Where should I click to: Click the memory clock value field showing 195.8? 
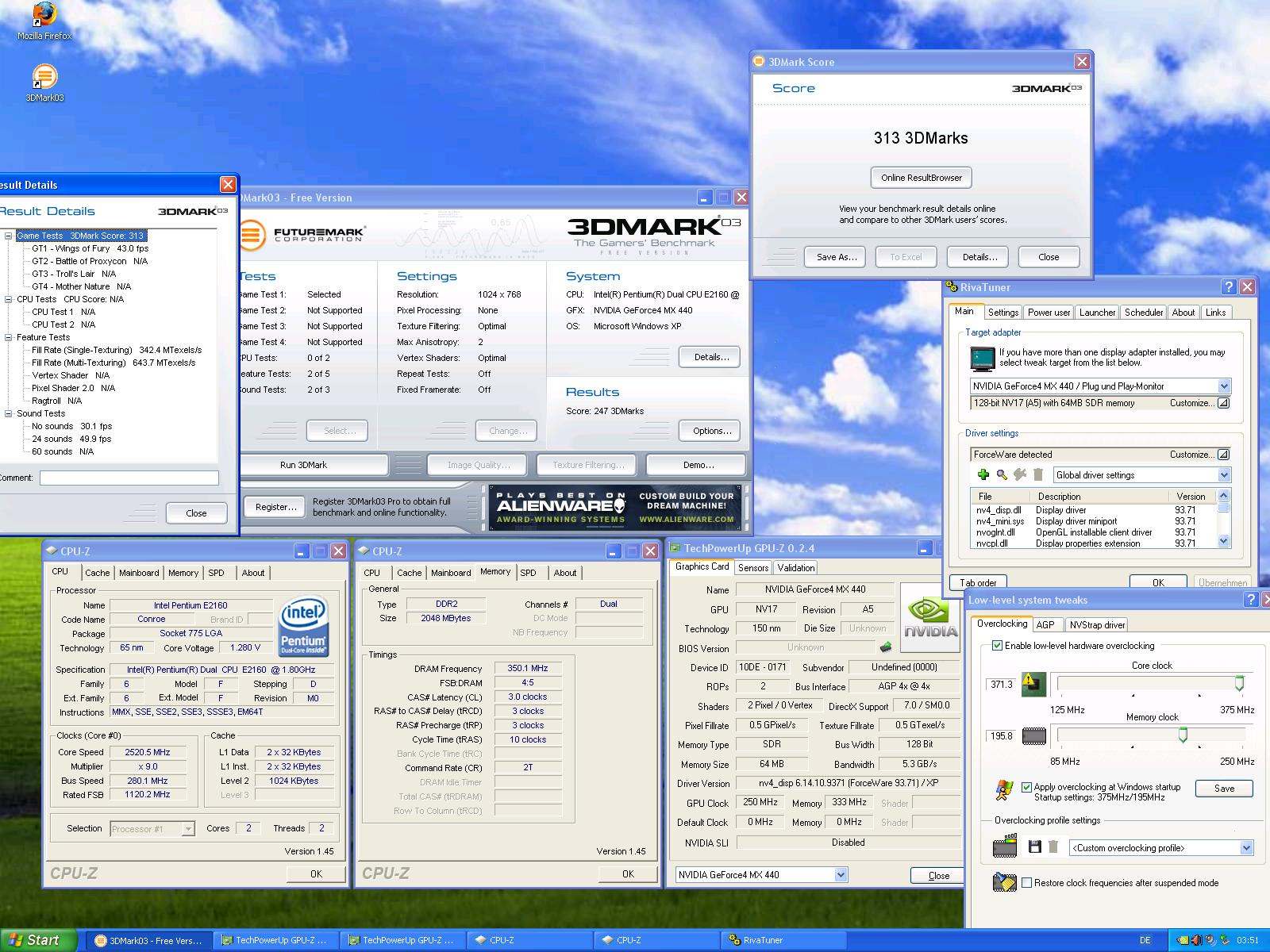click(x=1001, y=736)
